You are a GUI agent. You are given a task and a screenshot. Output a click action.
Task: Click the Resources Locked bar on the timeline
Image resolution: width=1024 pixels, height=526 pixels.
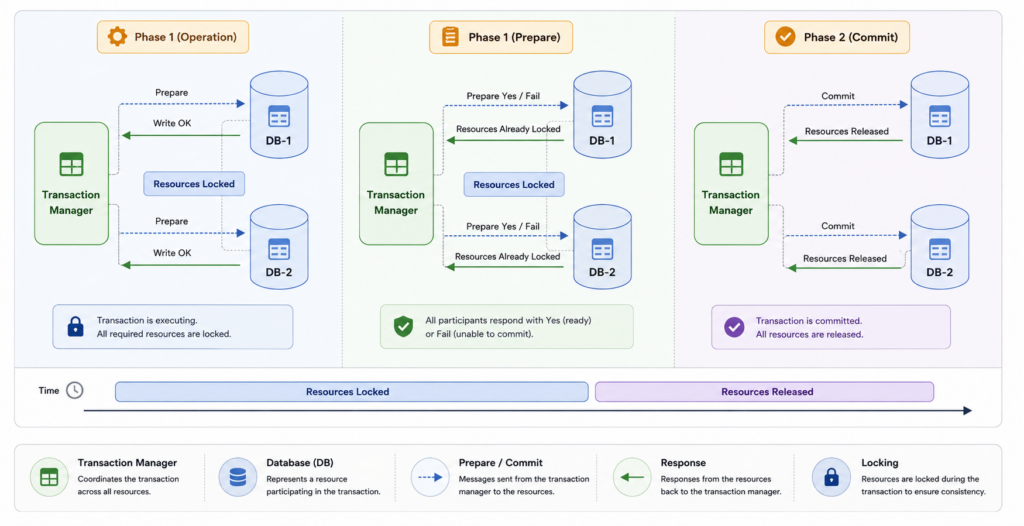coord(351,391)
